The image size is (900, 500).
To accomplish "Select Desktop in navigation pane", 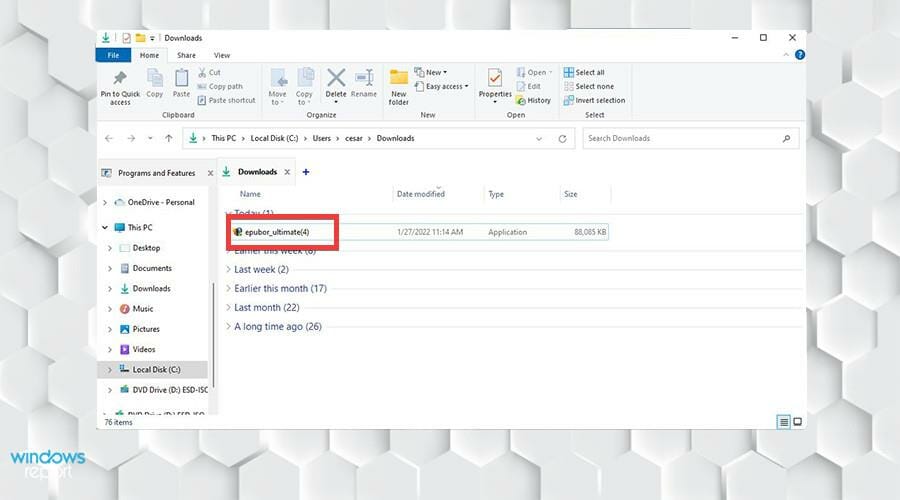I will [x=146, y=248].
